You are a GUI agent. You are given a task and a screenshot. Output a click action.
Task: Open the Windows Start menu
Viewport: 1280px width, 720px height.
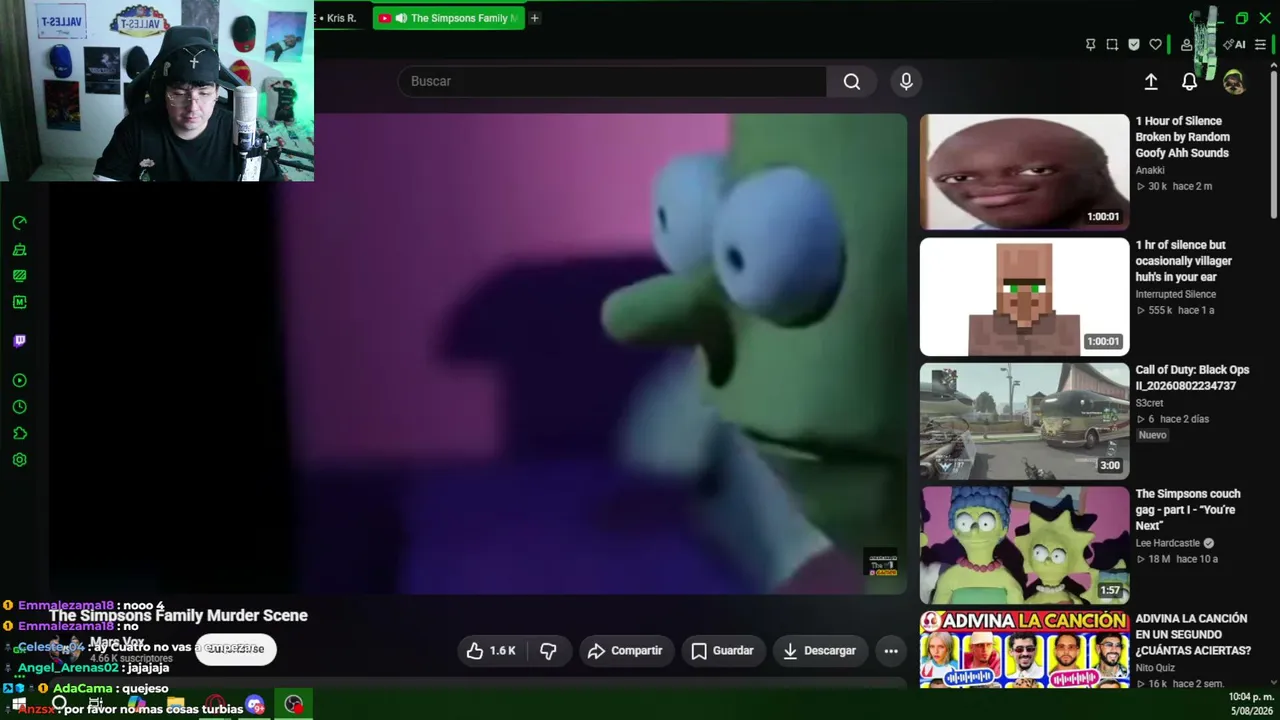[19, 706]
